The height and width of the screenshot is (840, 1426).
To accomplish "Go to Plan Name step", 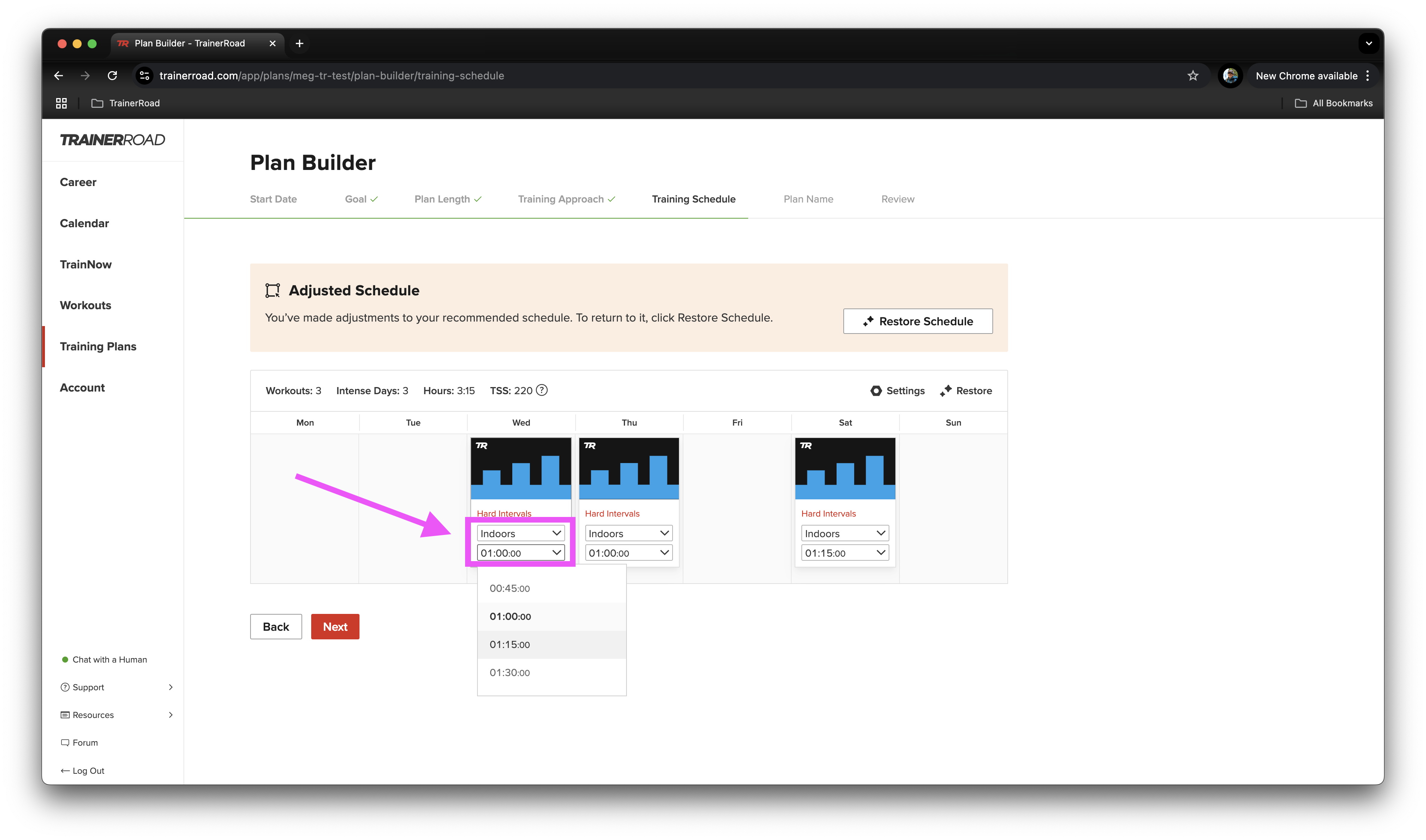I will point(808,199).
